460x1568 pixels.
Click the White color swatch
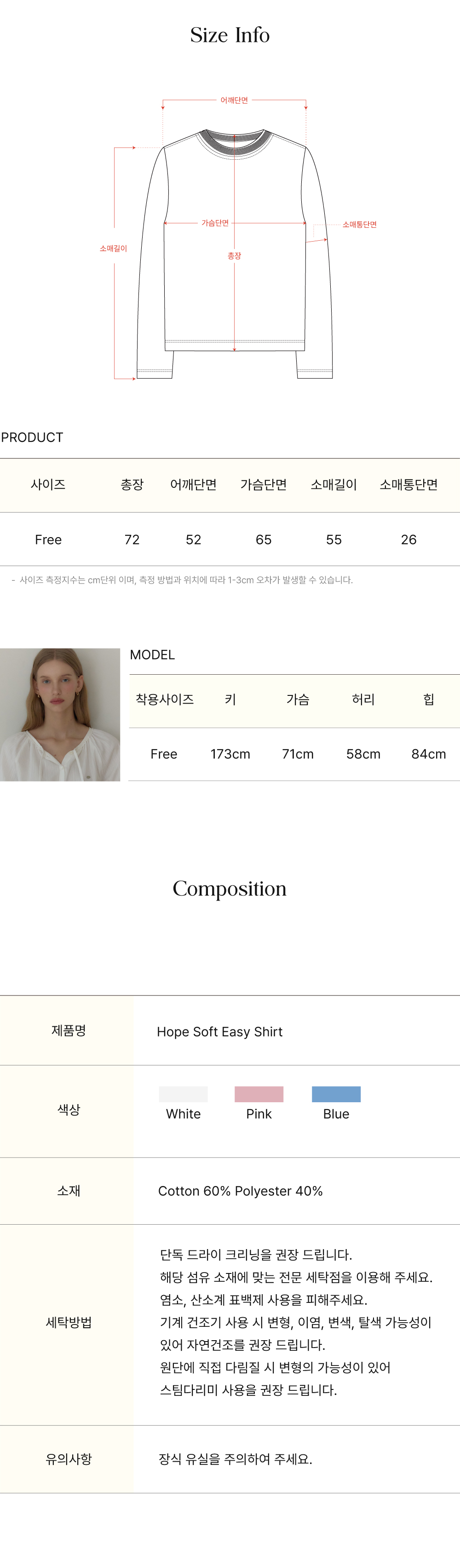pyautogui.click(x=183, y=1094)
